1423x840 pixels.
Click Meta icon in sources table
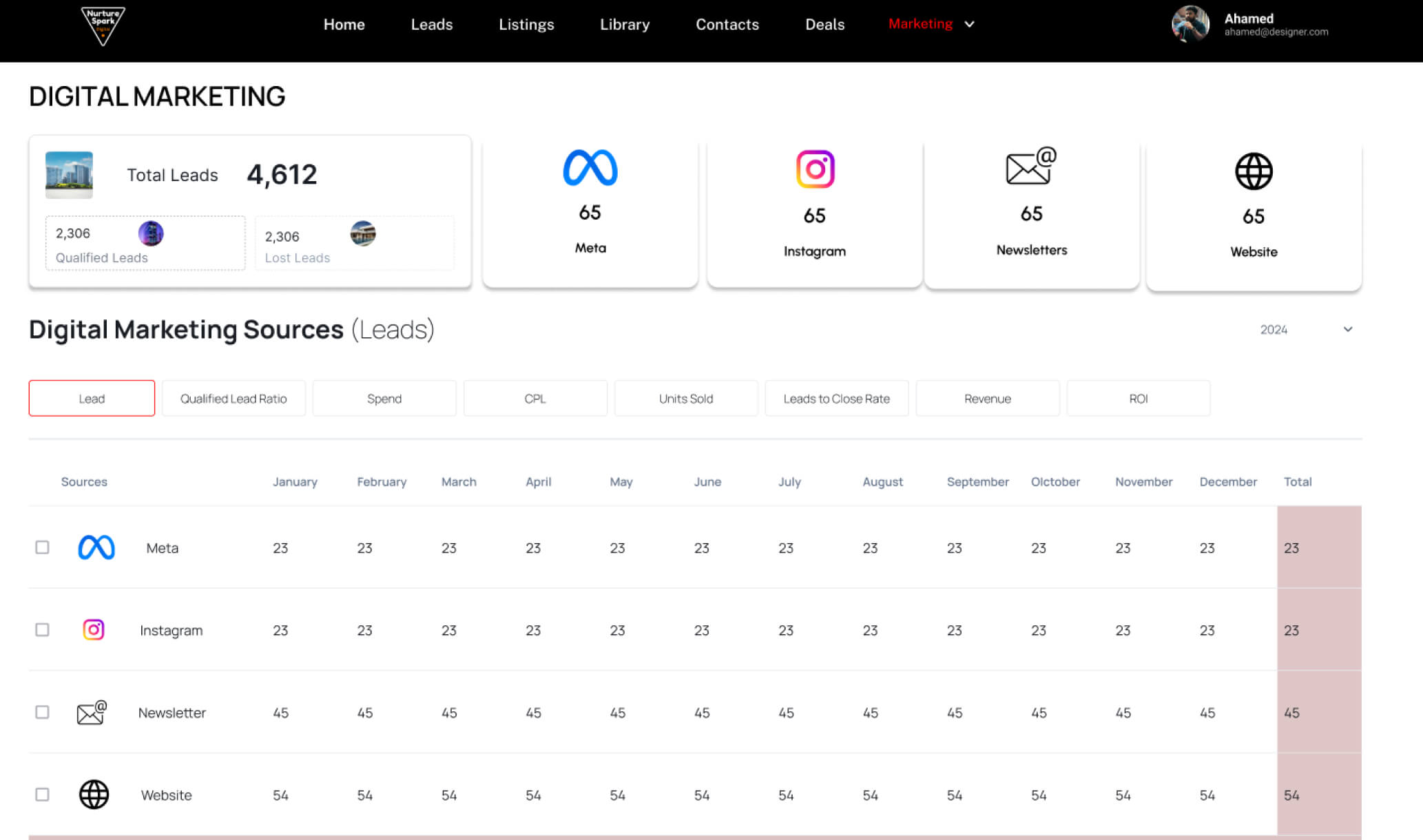(96, 548)
